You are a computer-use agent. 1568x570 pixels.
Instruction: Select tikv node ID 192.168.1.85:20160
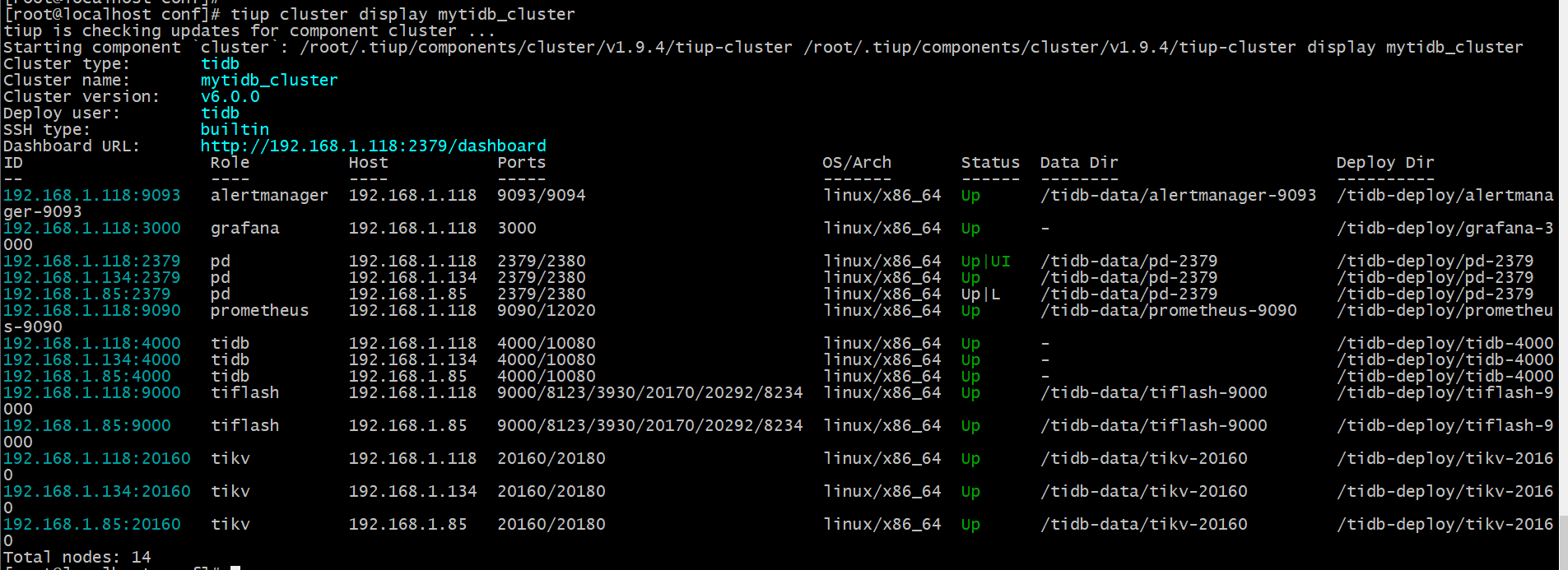[91, 524]
